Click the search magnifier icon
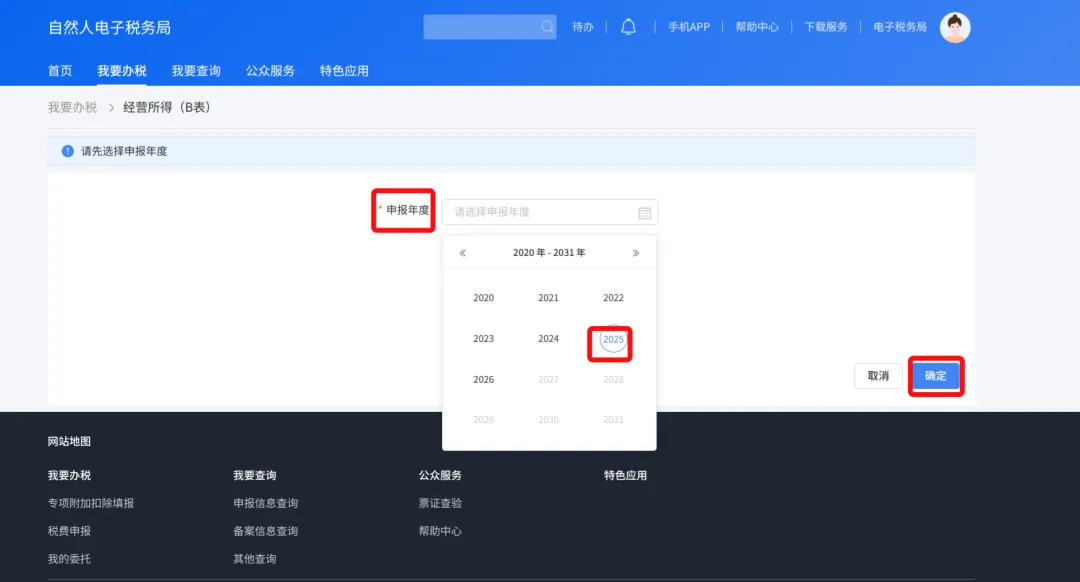This screenshot has height=582, width=1080. tap(546, 26)
